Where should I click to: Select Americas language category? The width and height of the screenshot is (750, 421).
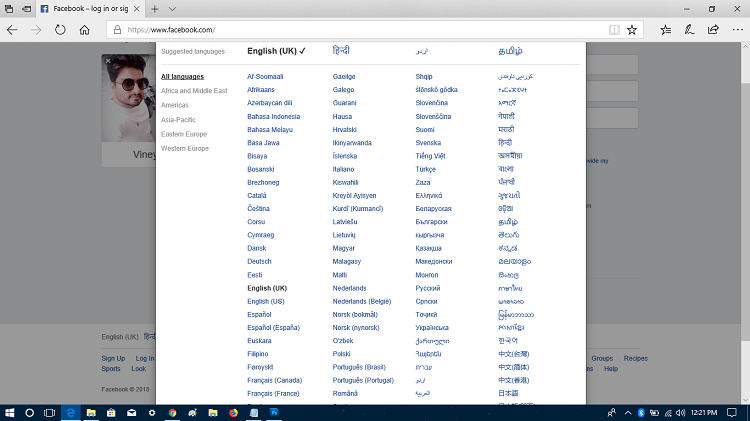pos(175,105)
